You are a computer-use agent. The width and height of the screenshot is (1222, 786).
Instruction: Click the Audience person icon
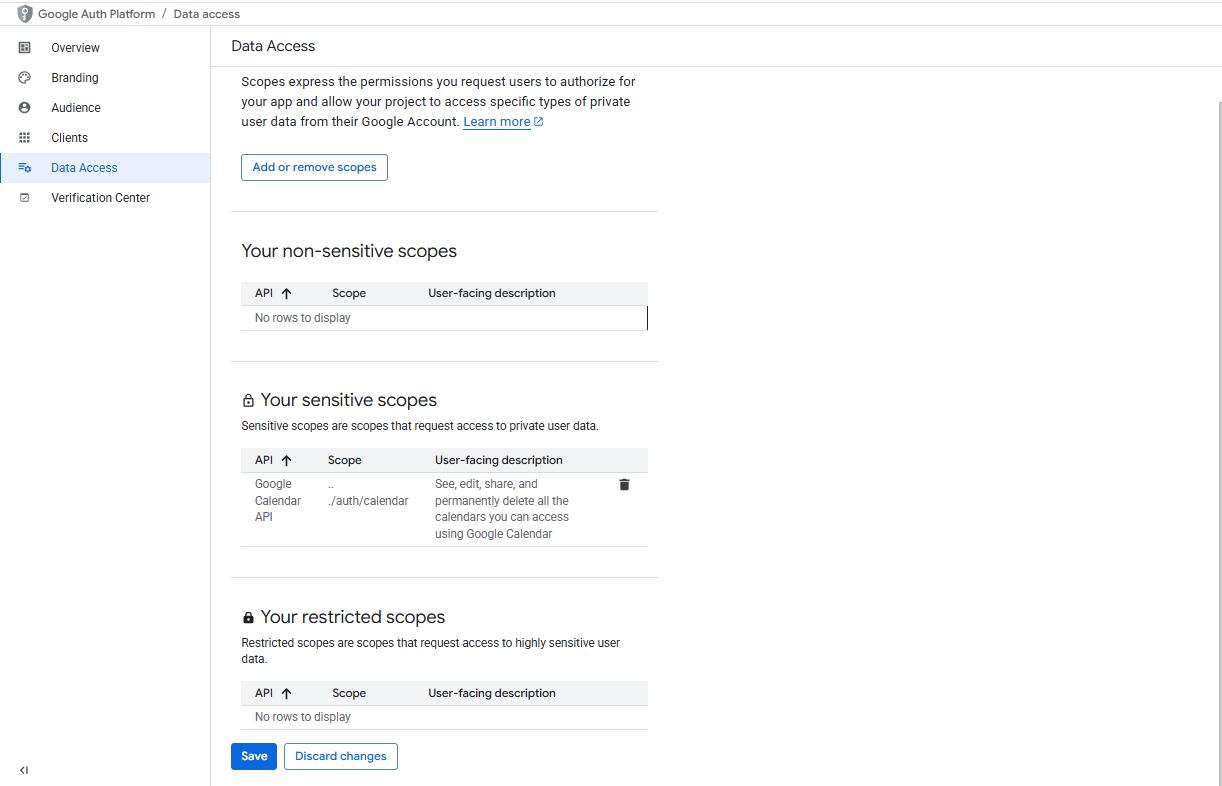click(x=25, y=108)
